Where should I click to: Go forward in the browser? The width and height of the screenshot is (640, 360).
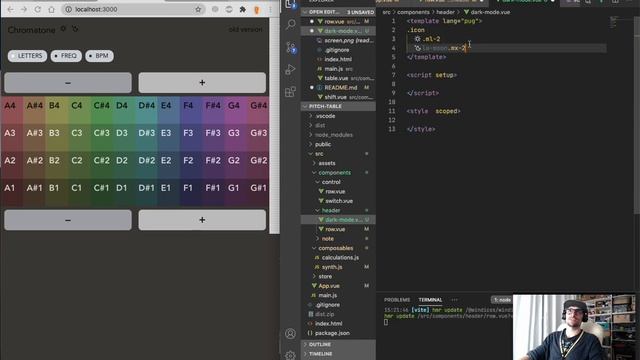24,9
